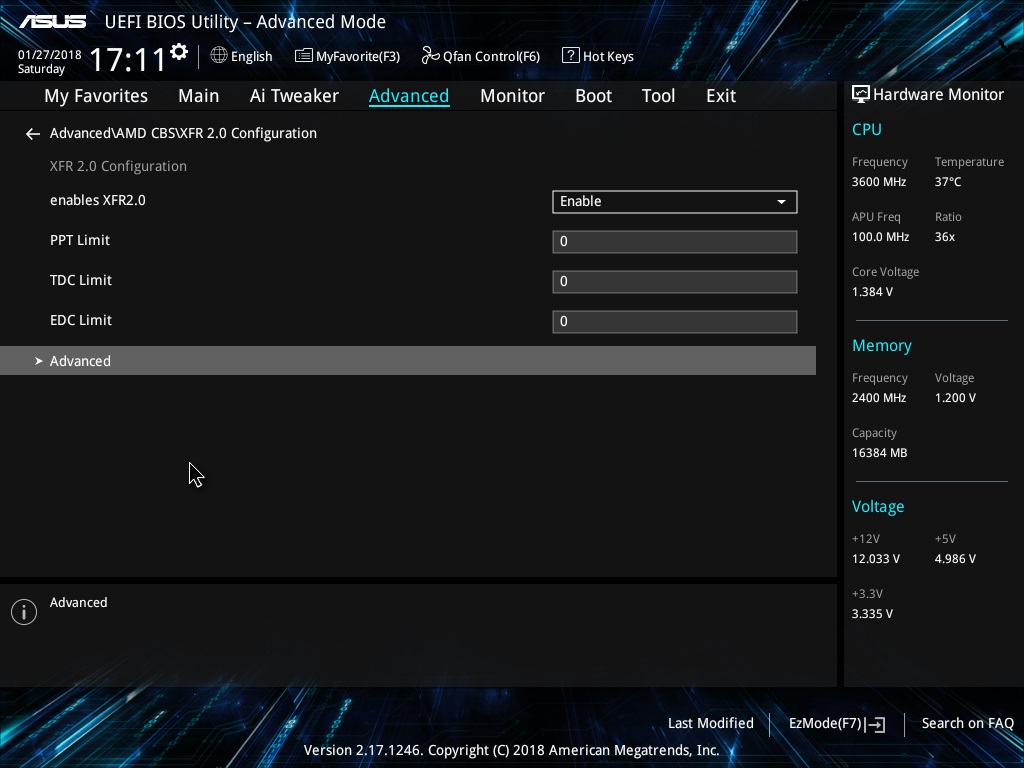The width and height of the screenshot is (1024, 768).
Task: Click the +12V reading 12.033 V
Action: click(x=876, y=559)
